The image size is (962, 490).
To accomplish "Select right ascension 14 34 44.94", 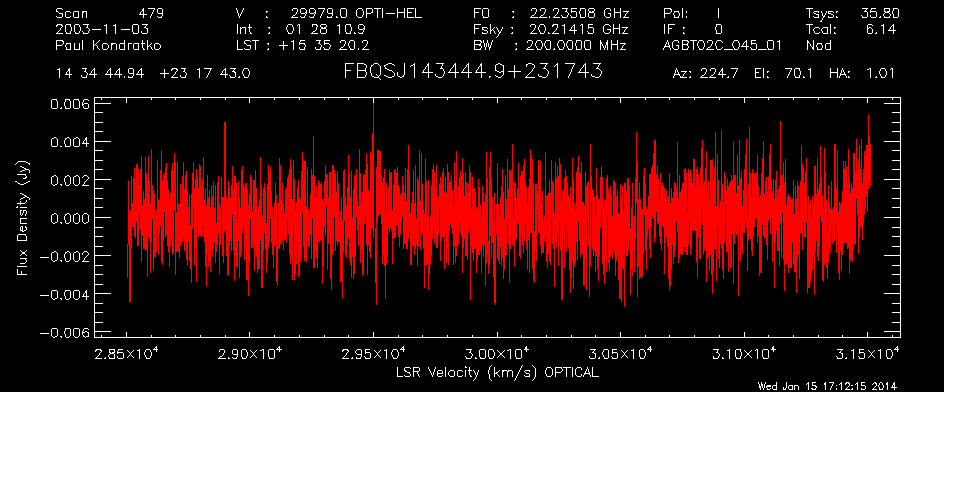I will [100, 74].
